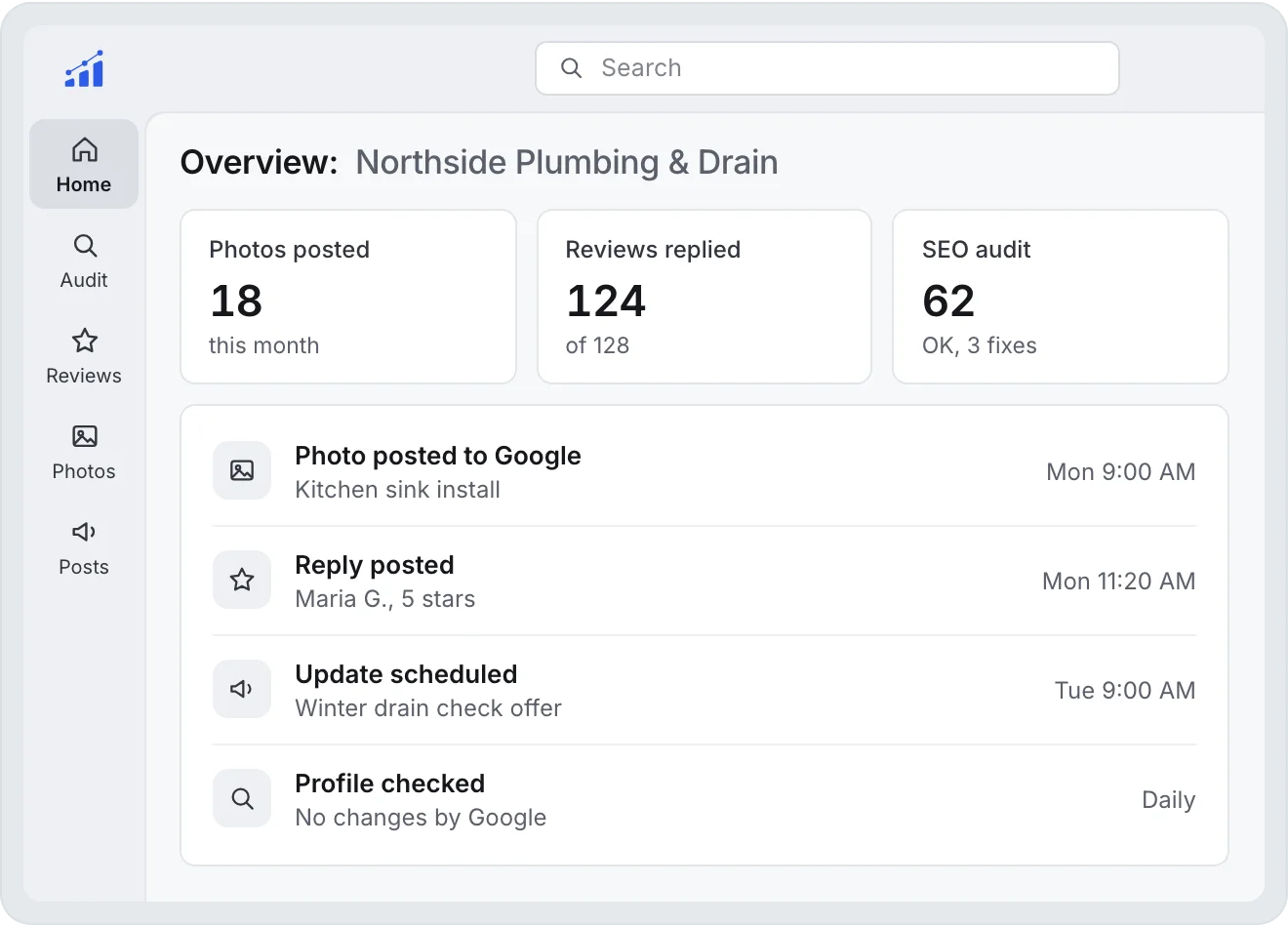Screen dimensions: 1288x925
Task: Open the Reviews replied stat card
Action: click(x=704, y=297)
